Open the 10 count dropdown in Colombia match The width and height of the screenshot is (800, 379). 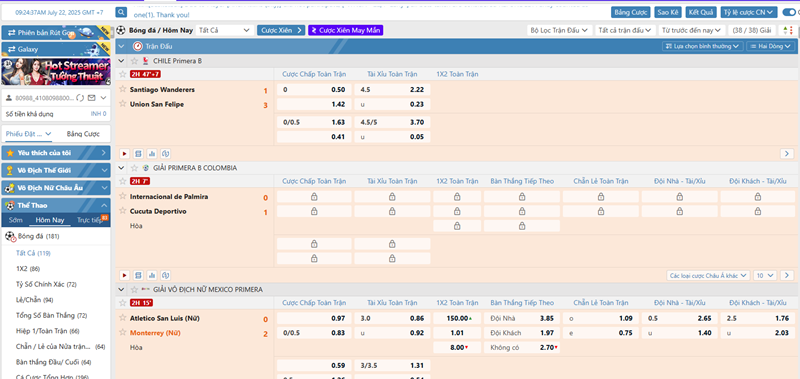[765, 275]
